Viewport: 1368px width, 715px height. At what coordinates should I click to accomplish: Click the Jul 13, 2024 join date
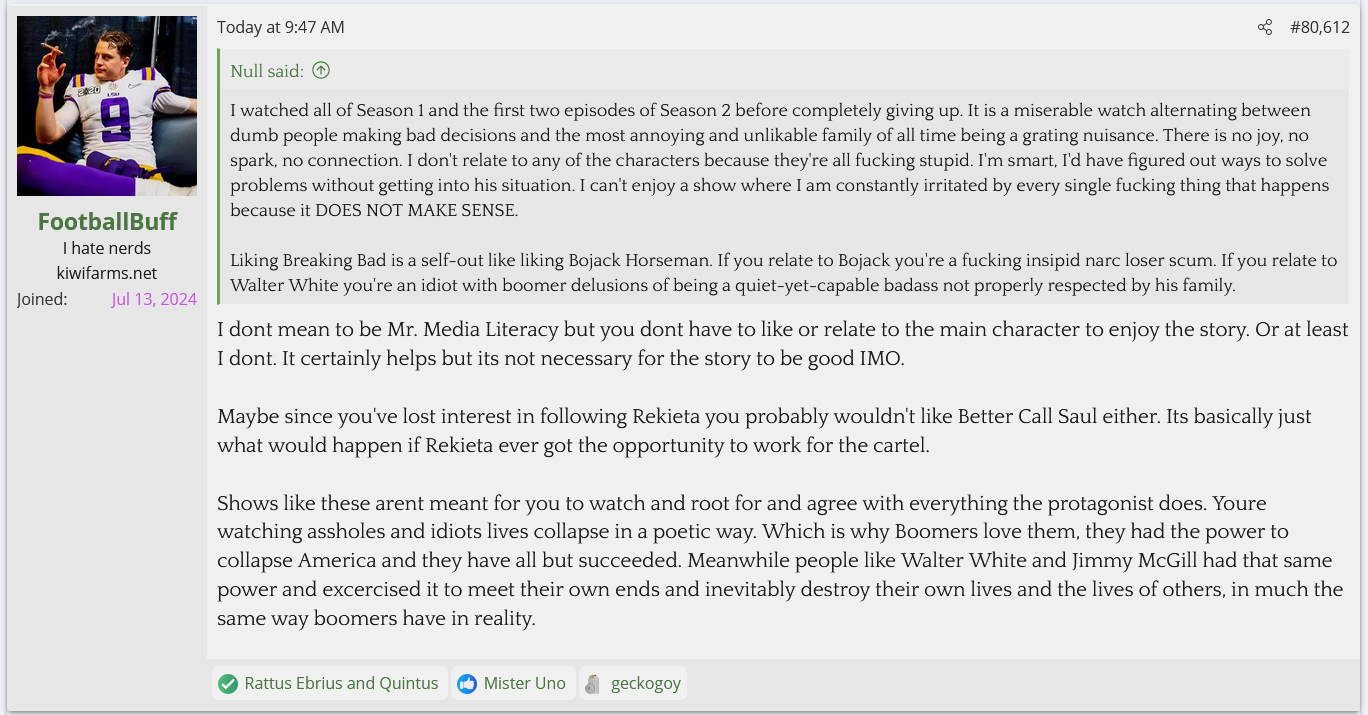coord(154,299)
